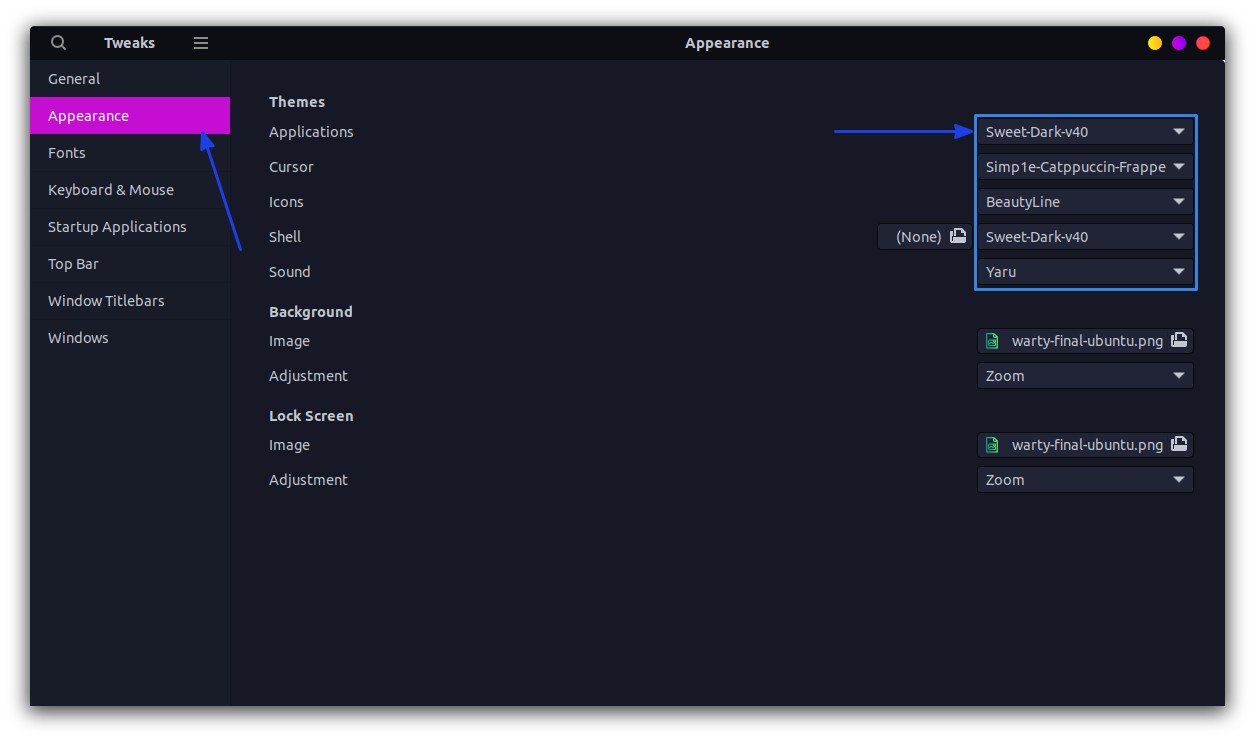1255x740 pixels.
Task: Click the search icon in the header bar
Action: (57, 42)
